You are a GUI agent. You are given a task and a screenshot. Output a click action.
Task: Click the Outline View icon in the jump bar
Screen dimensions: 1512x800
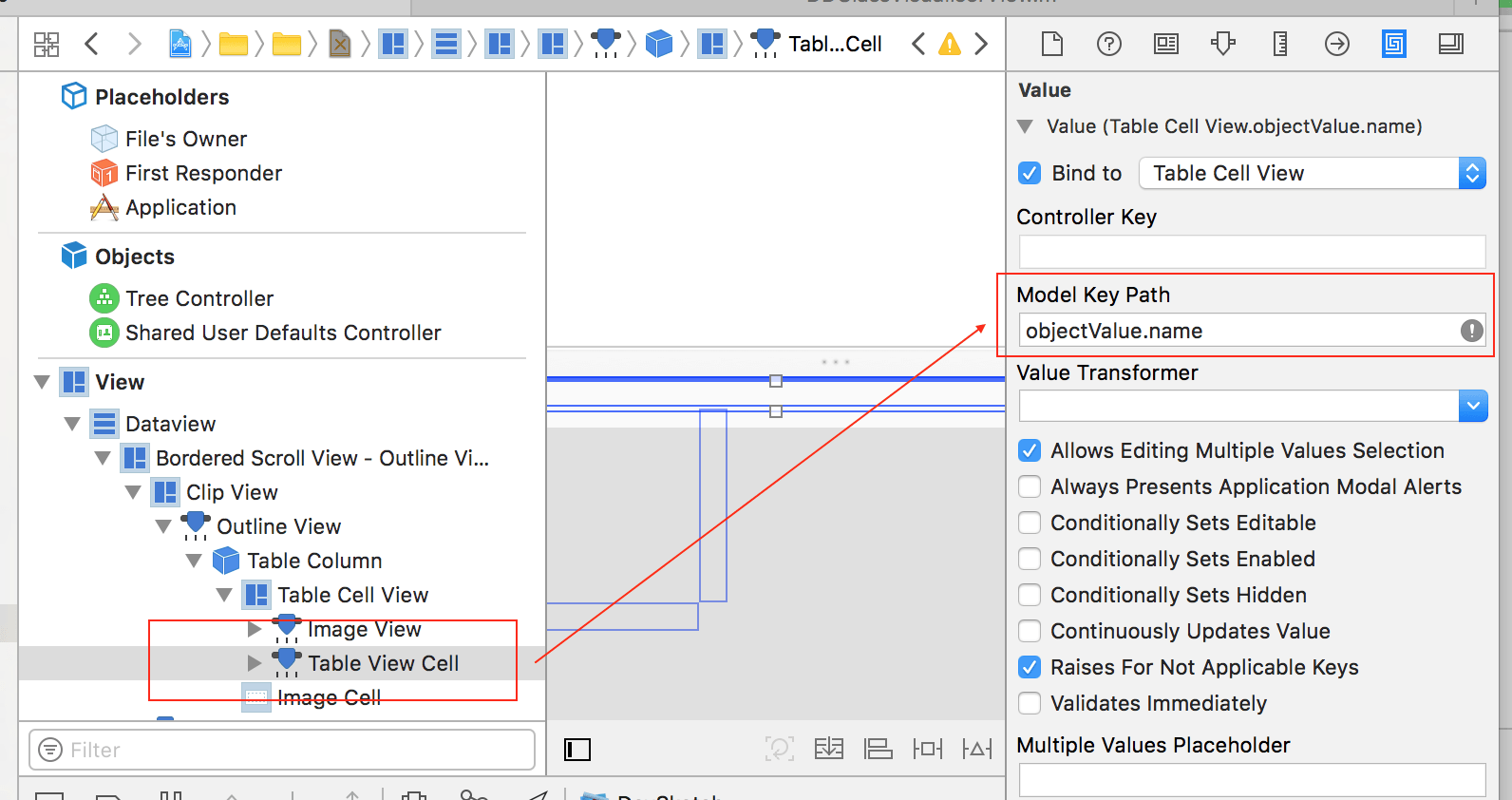[605, 44]
